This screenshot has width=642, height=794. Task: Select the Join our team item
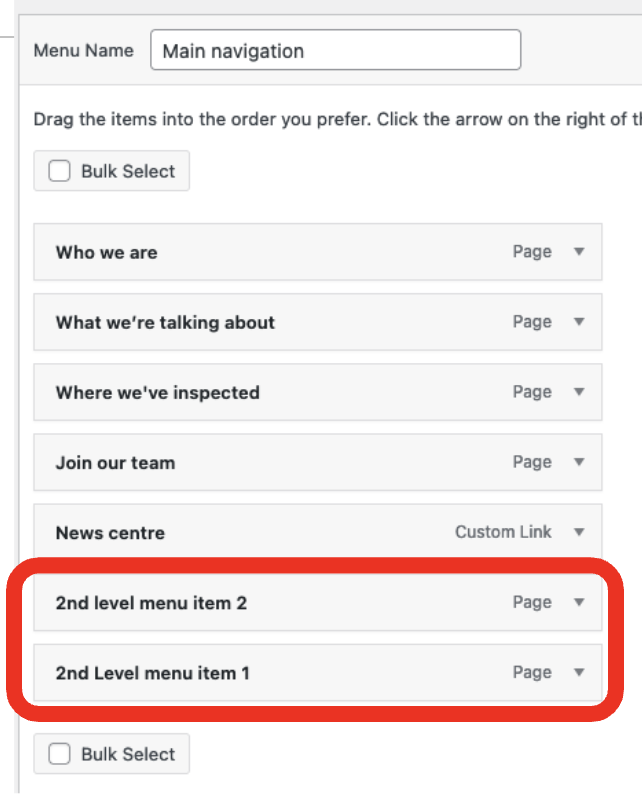115,463
